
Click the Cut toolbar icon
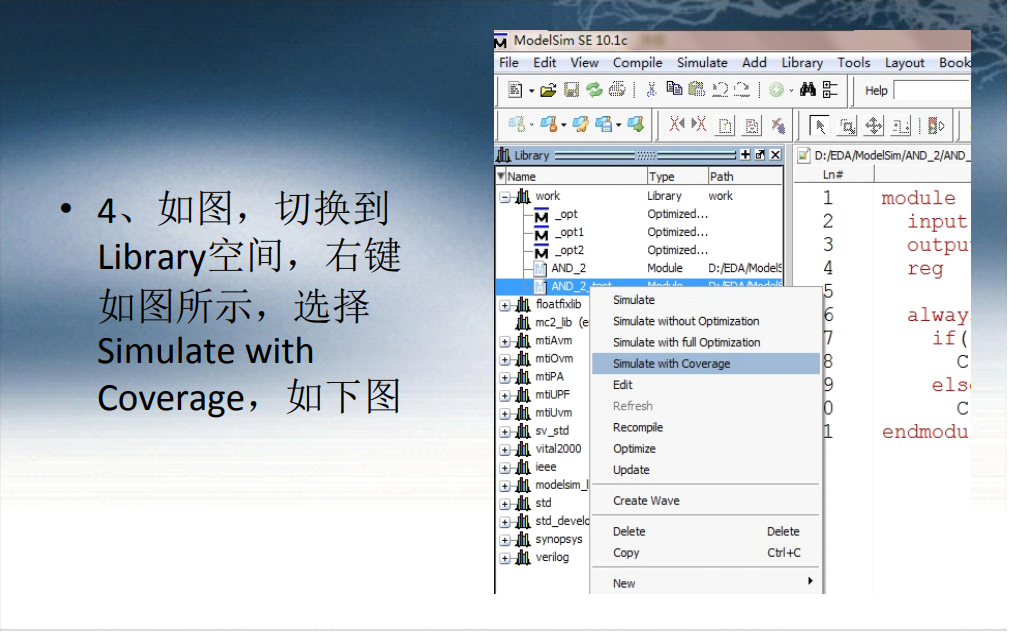tap(651, 90)
